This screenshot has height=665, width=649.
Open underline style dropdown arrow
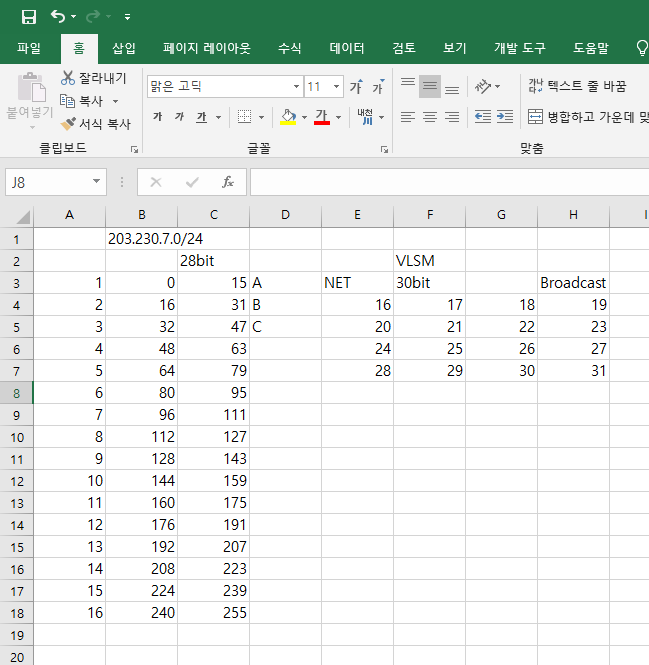(218, 117)
